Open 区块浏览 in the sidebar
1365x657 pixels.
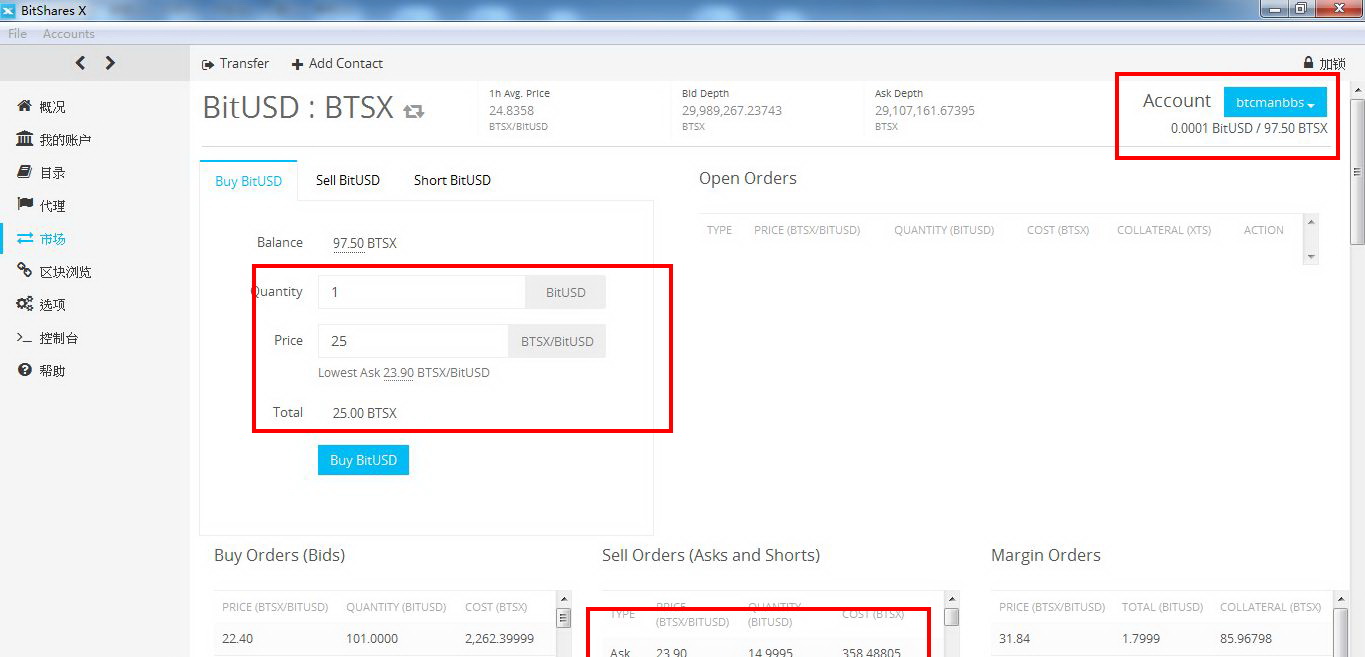65,272
